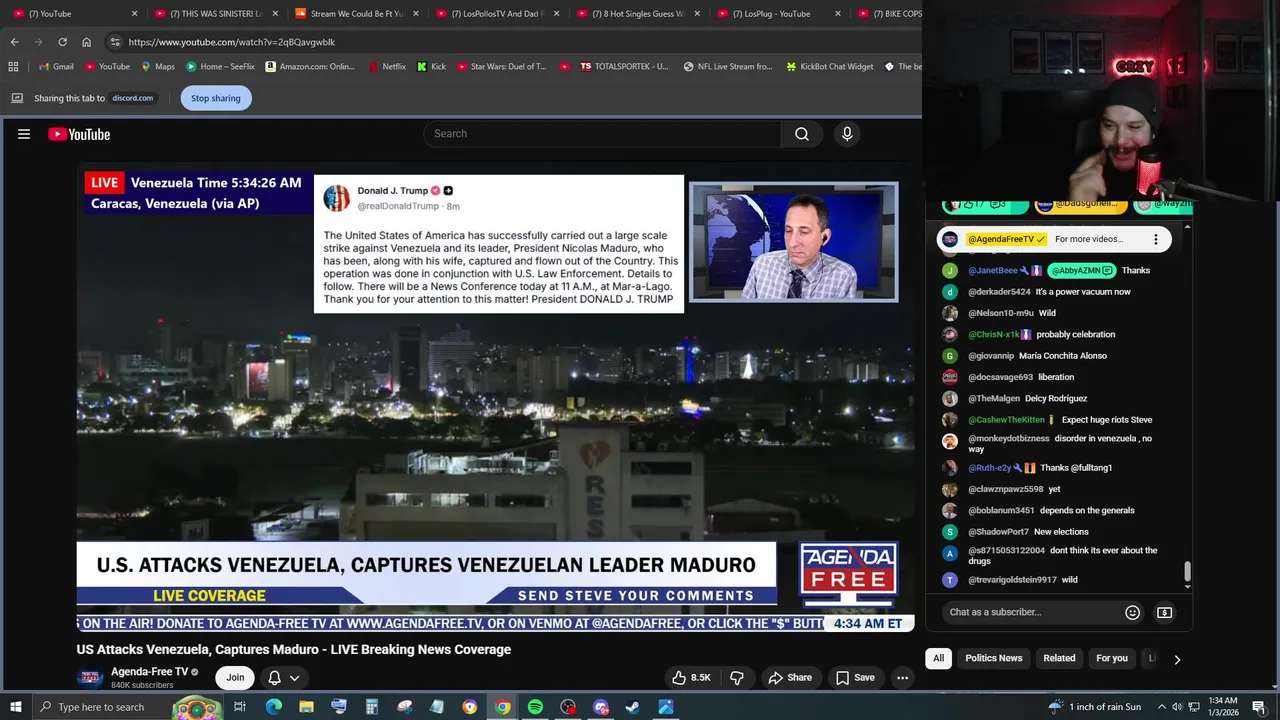Open the chat emoji picker

click(x=1132, y=612)
